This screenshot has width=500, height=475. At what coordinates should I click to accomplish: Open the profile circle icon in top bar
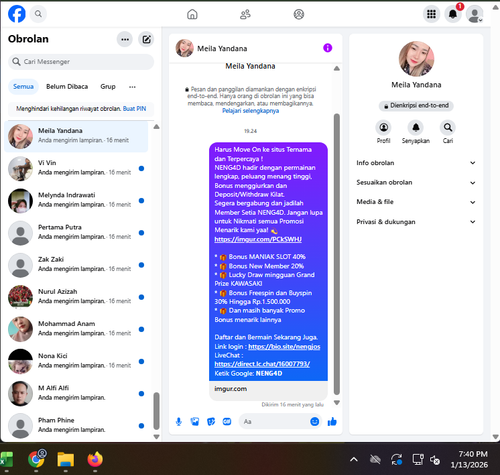pyautogui.click(x=299, y=14)
